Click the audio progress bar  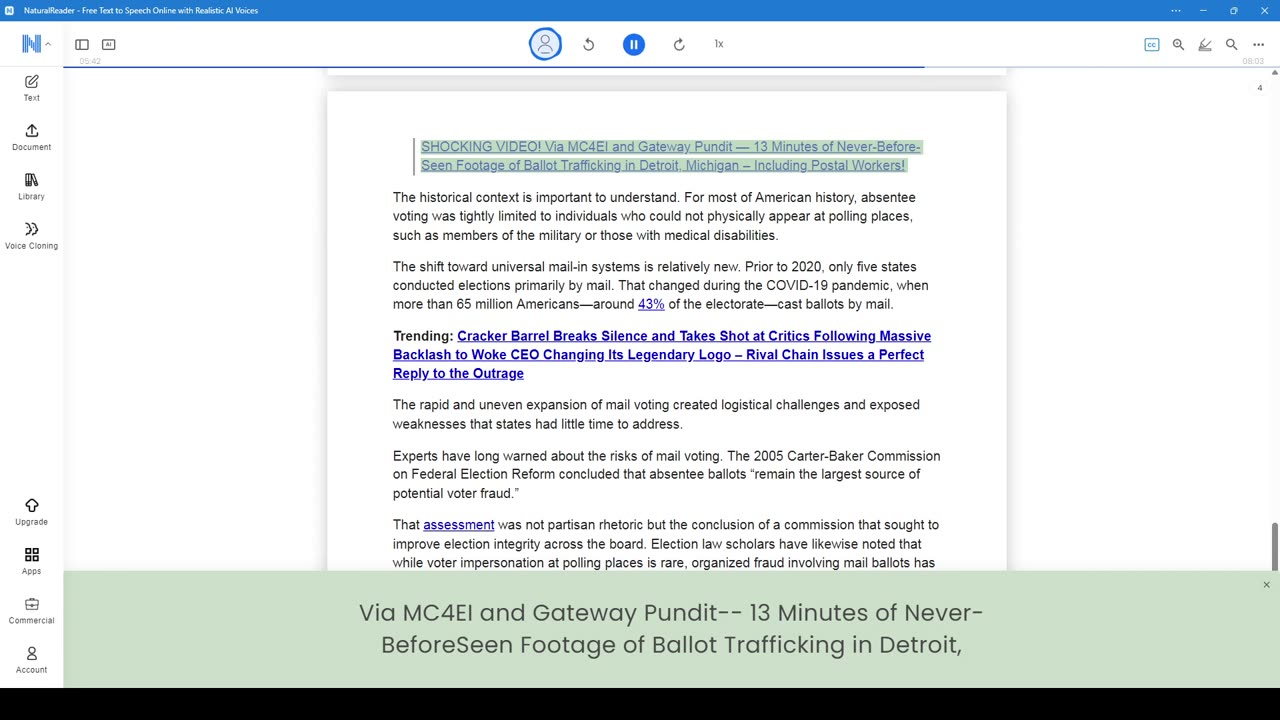[671, 67]
